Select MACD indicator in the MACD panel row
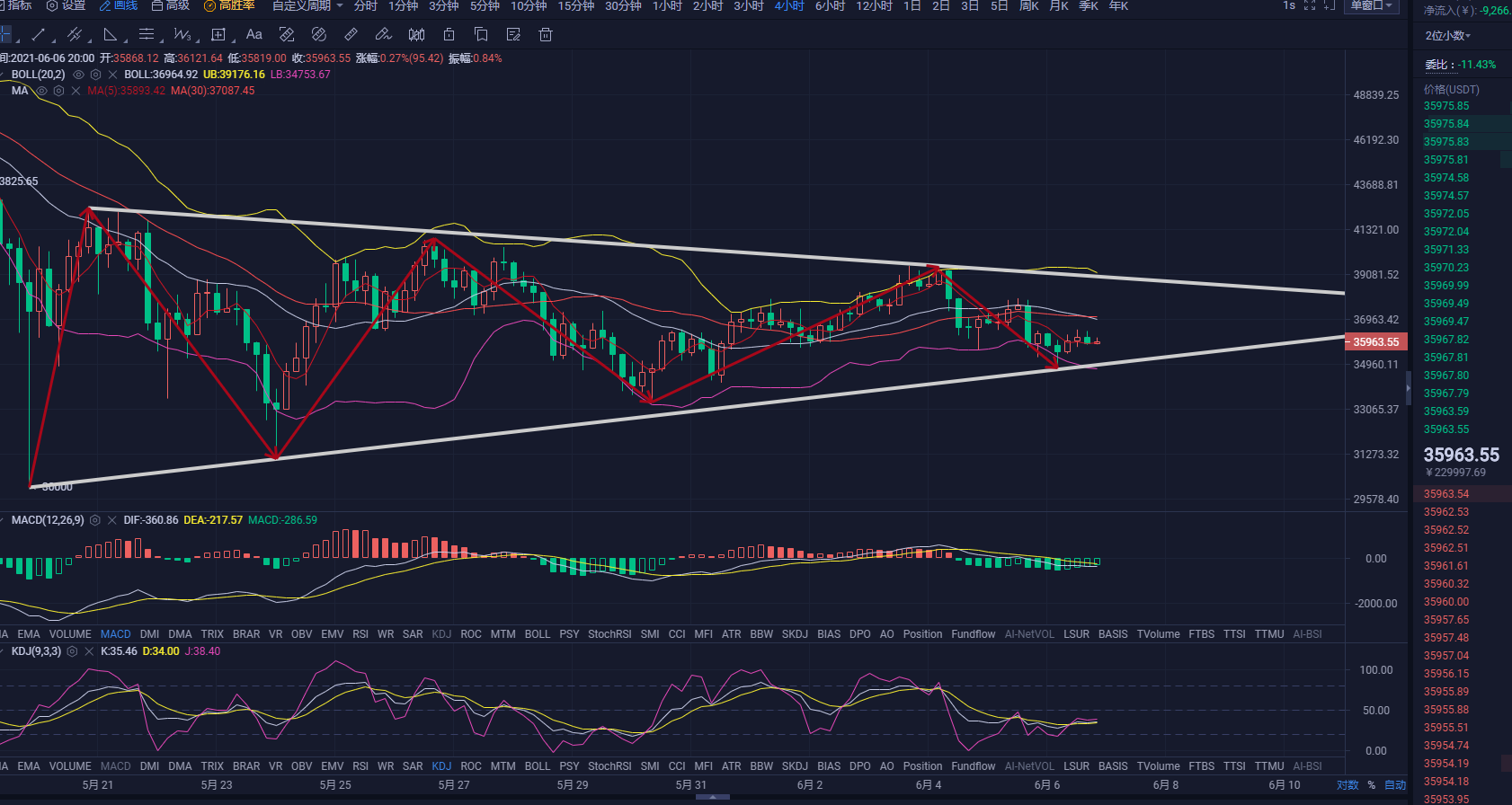 point(115,634)
